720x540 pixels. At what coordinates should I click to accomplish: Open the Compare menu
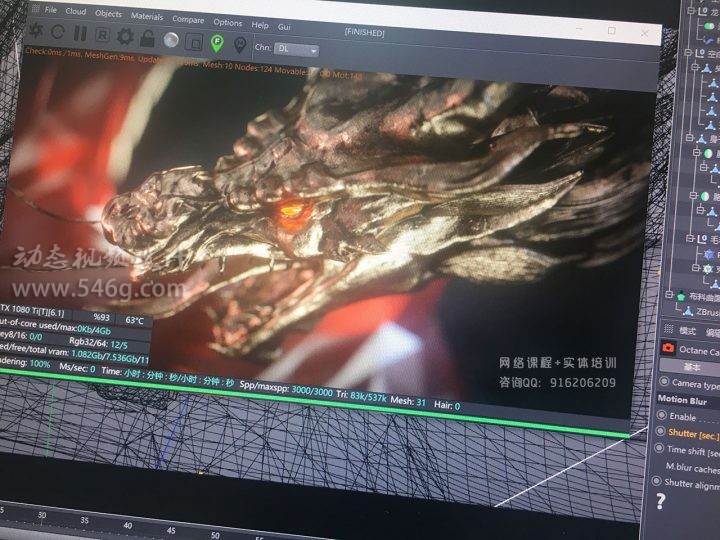[x=188, y=19]
